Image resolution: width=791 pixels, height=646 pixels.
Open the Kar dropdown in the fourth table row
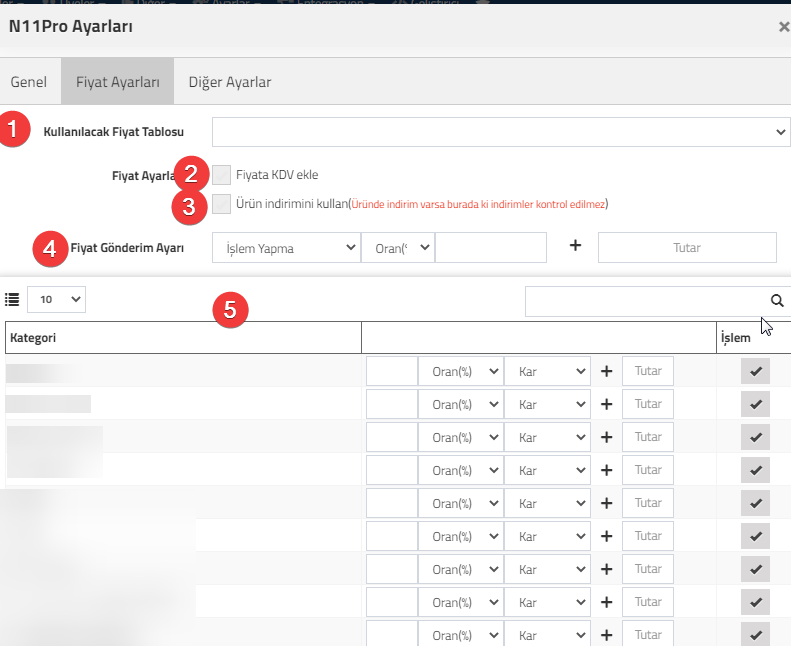[547, 470]
